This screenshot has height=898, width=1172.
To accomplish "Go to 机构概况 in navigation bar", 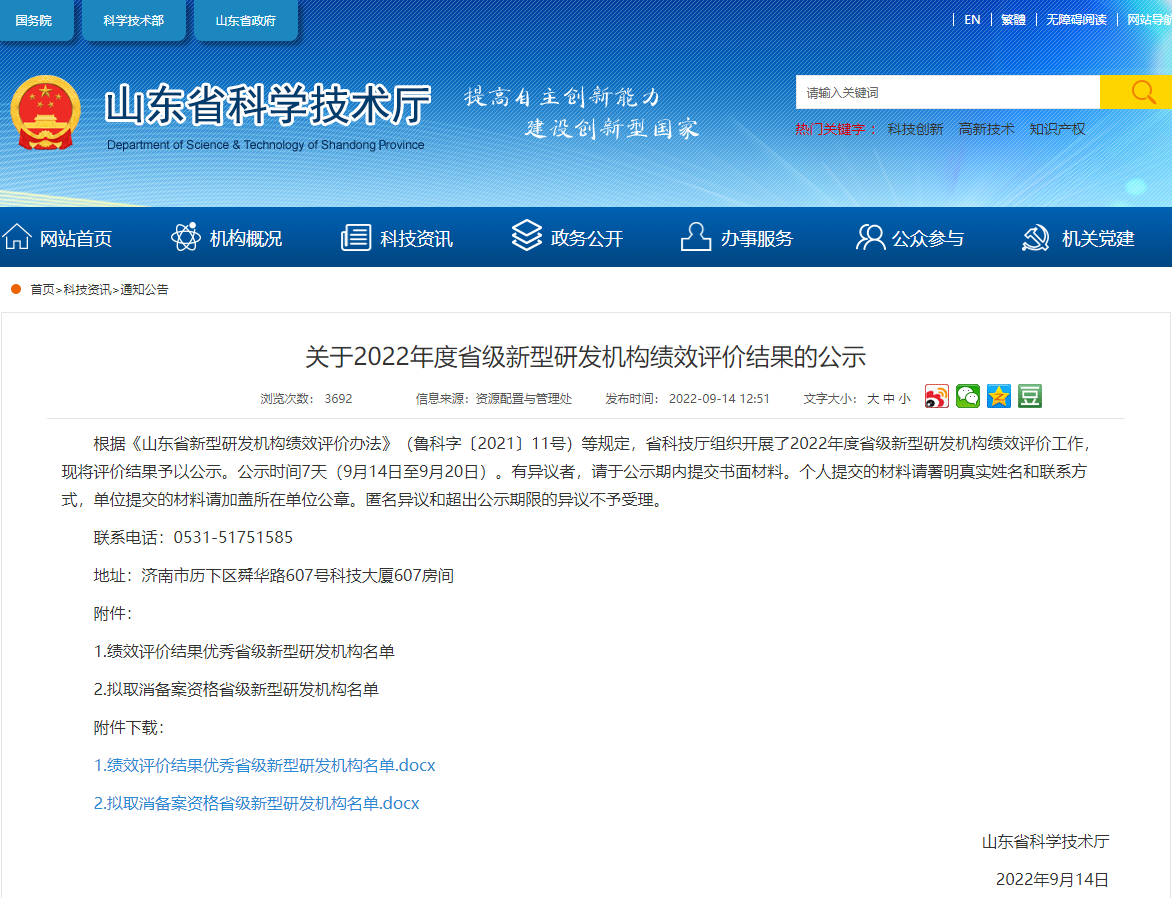I will pyautogui.click(x=227, y=238).
